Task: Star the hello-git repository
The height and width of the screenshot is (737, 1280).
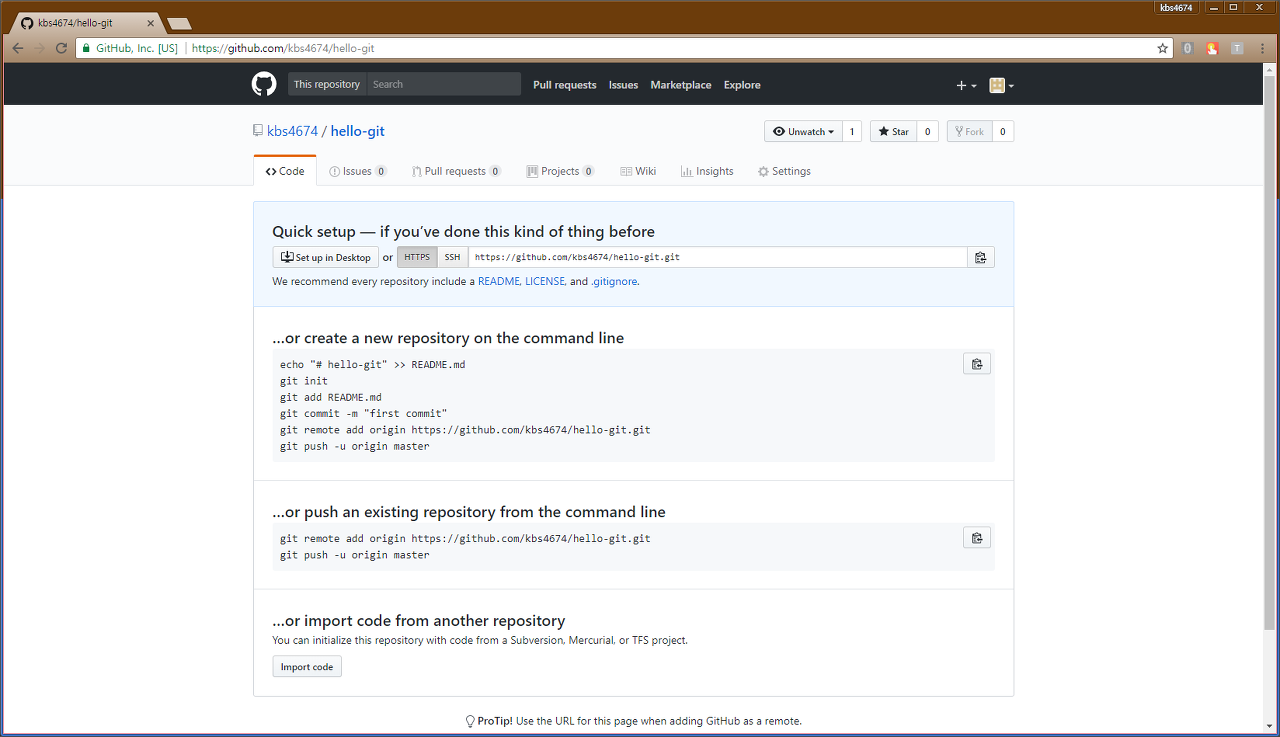Action: pos(893,131)
